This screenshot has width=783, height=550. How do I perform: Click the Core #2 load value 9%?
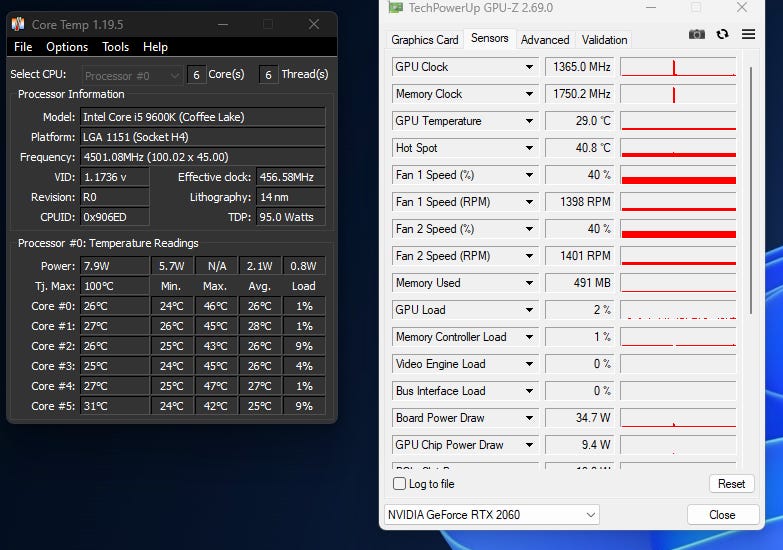click(304, 346)
